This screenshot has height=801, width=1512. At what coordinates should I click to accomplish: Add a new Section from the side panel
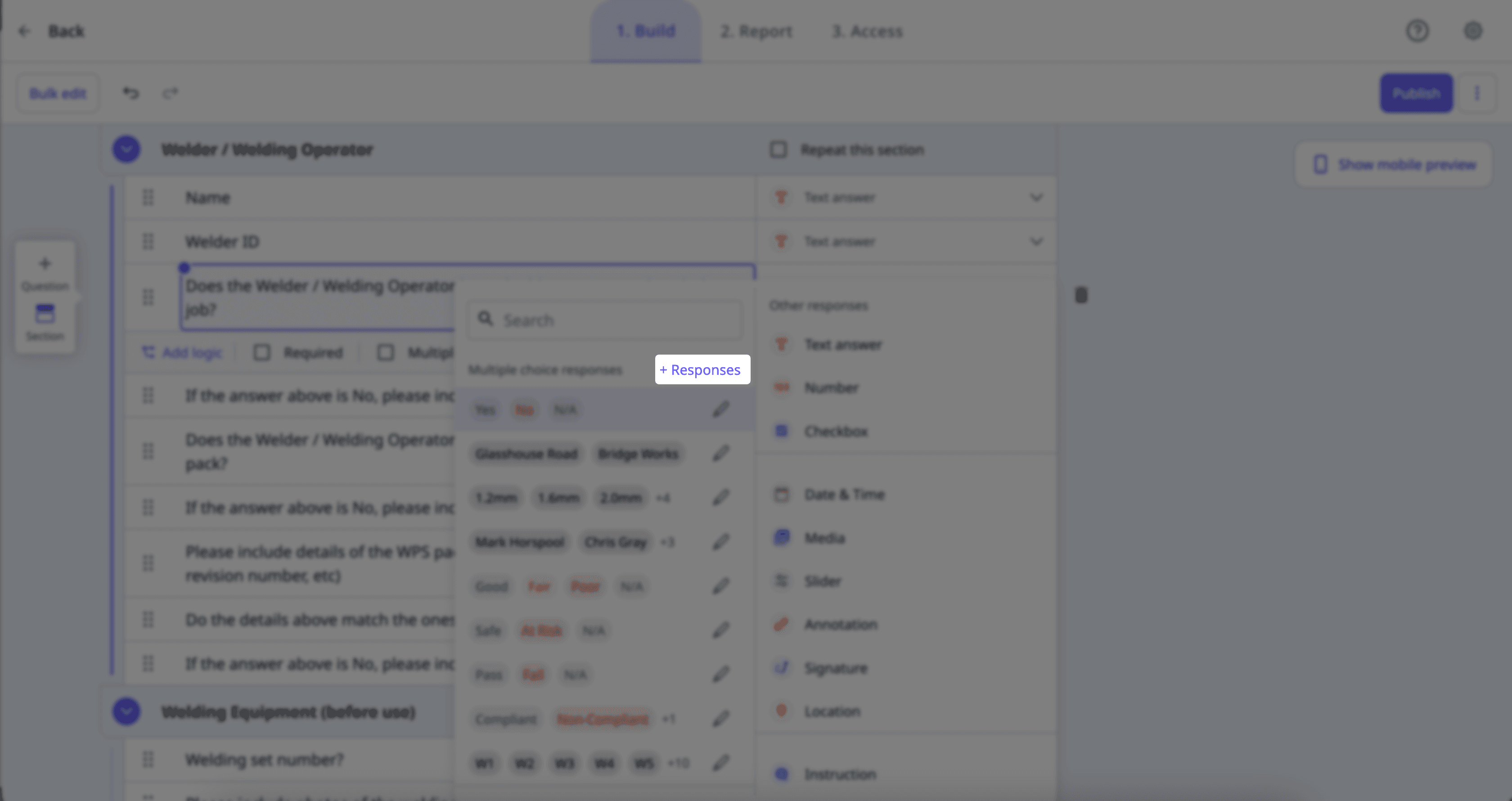click(45, 322)
